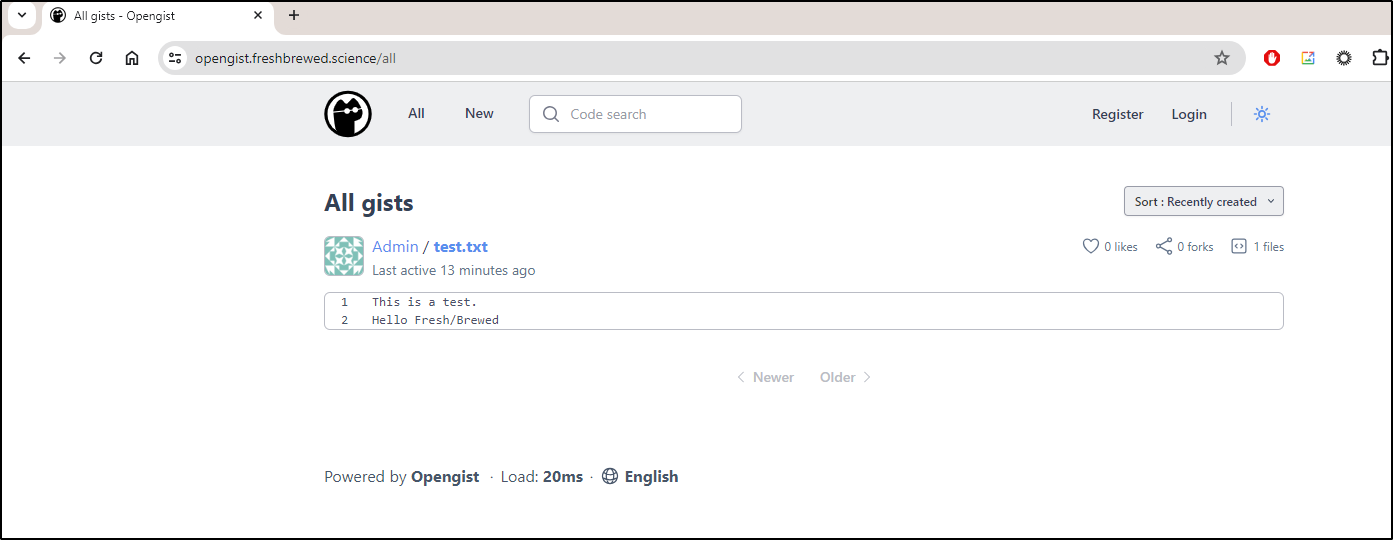This screenshot has height=540, width=1393.
Task: Open the English language selector
Action: point(640,477)
